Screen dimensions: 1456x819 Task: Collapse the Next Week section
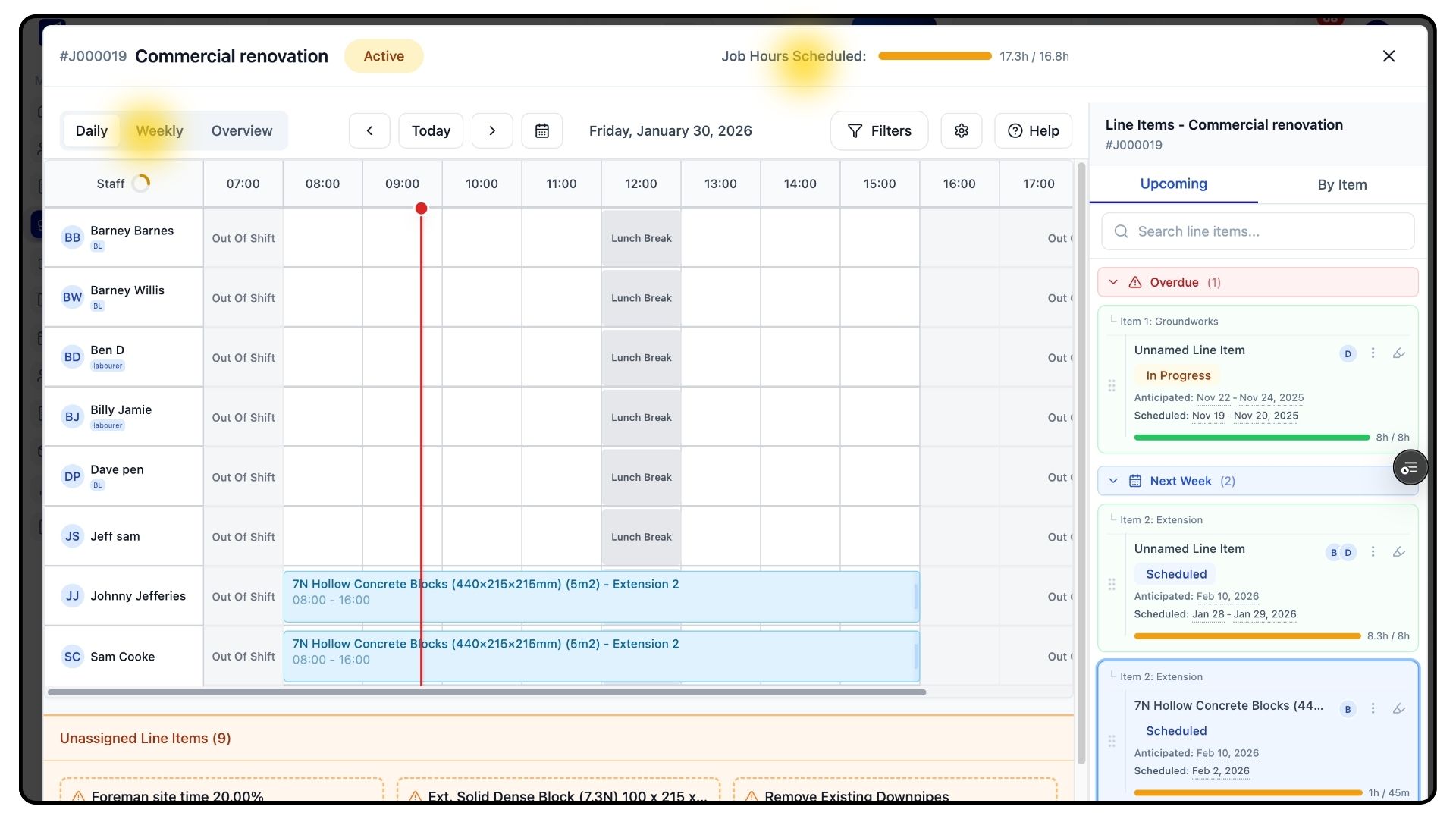coord(1113,481)
